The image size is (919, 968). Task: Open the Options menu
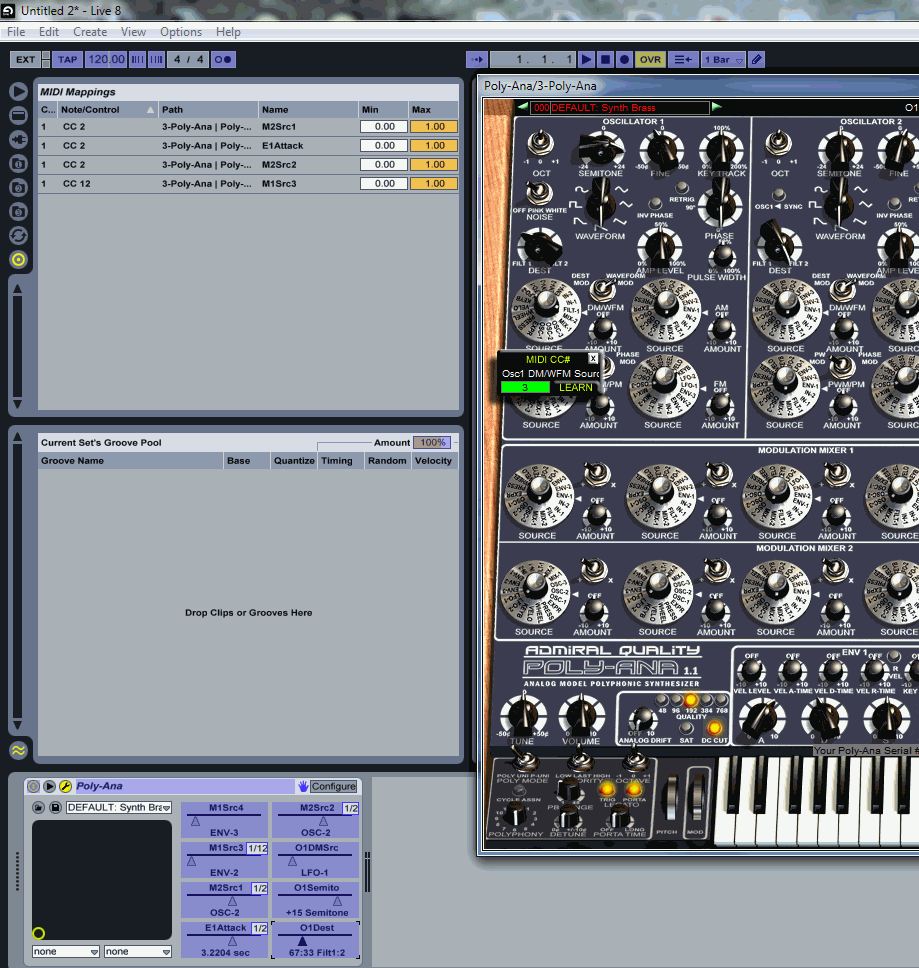[181, 32]
